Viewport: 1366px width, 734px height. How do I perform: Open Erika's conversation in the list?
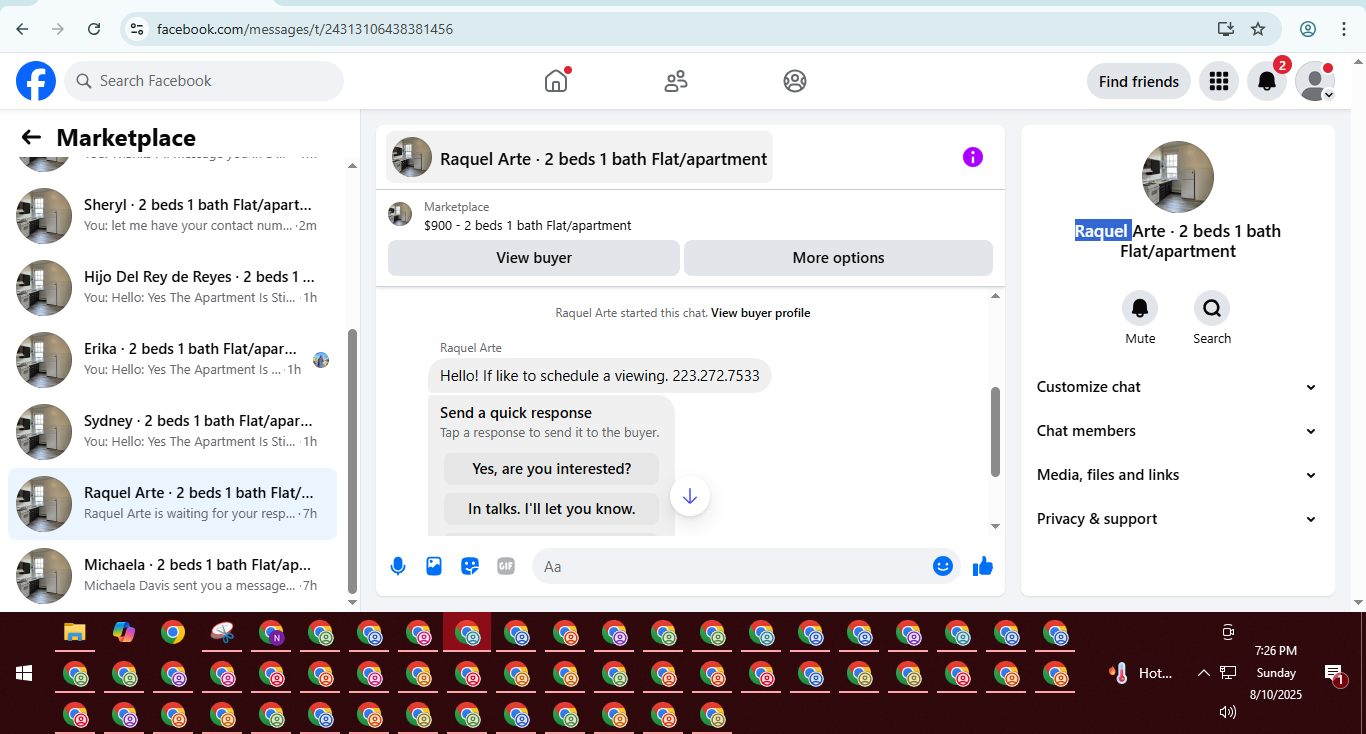(x=172, y=360)
